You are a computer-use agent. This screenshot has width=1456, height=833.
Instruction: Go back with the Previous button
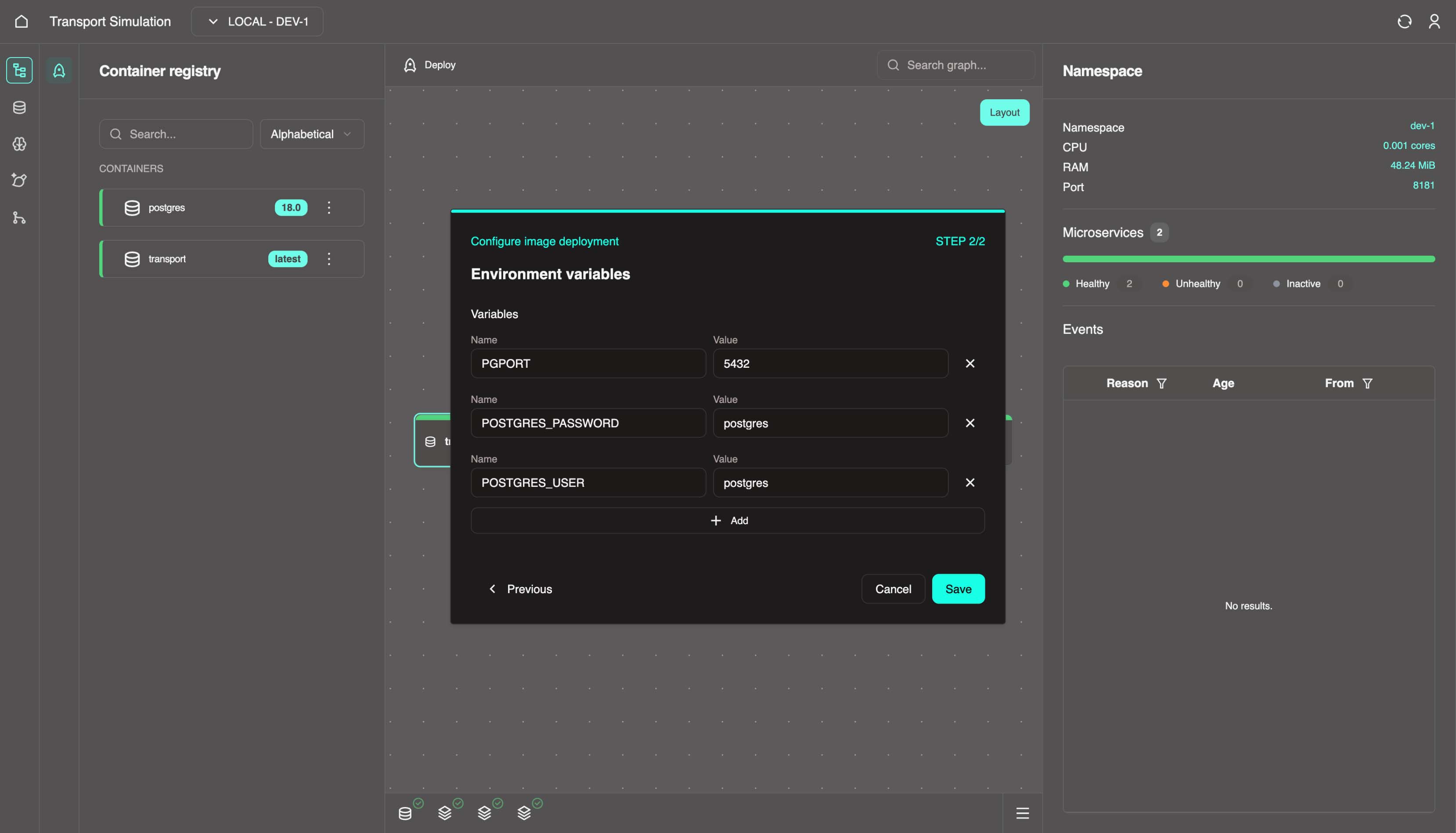tap(520, 589)
